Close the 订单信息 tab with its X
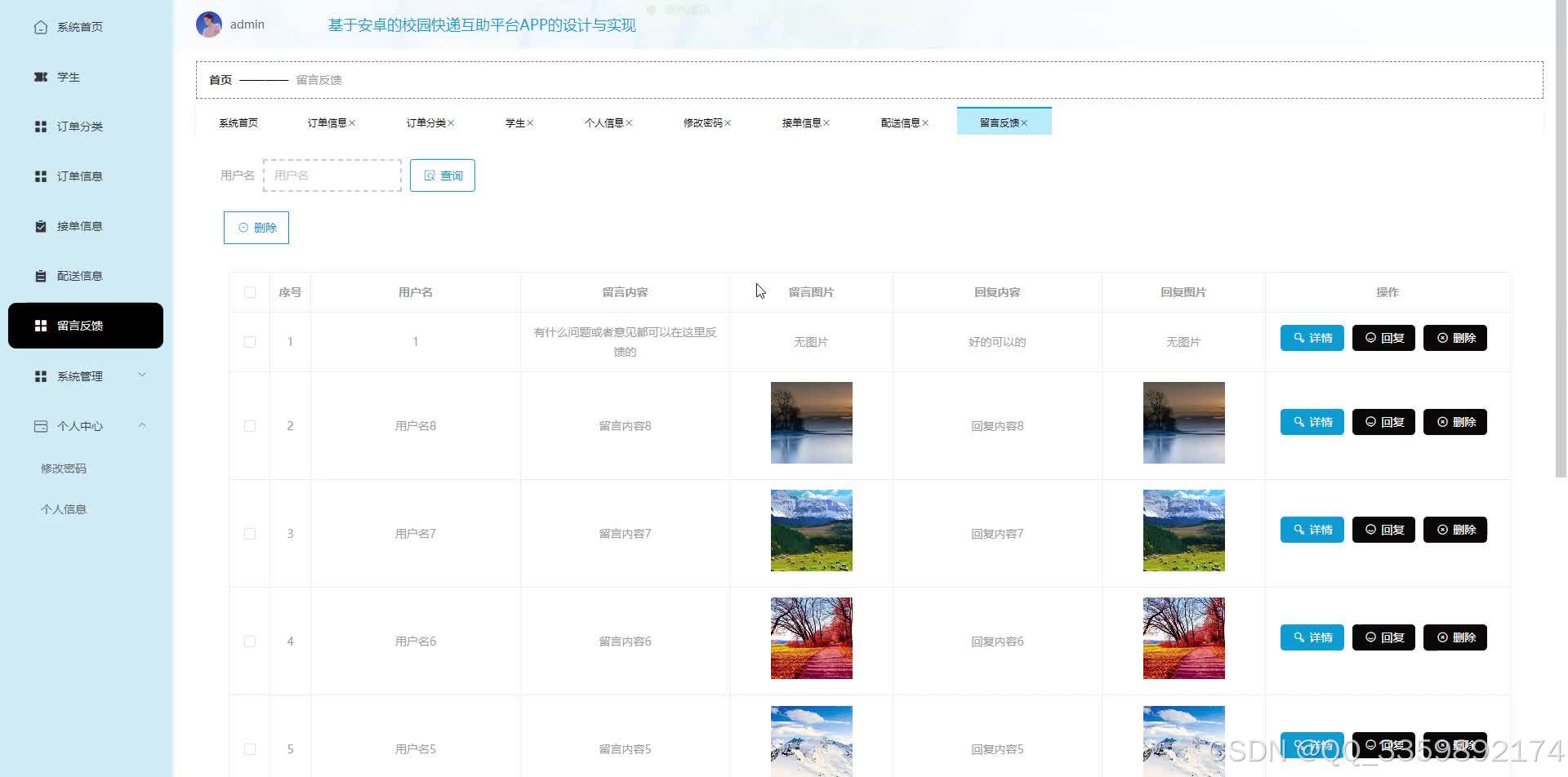Viewport: 1568px width, 777px height. 352,123
